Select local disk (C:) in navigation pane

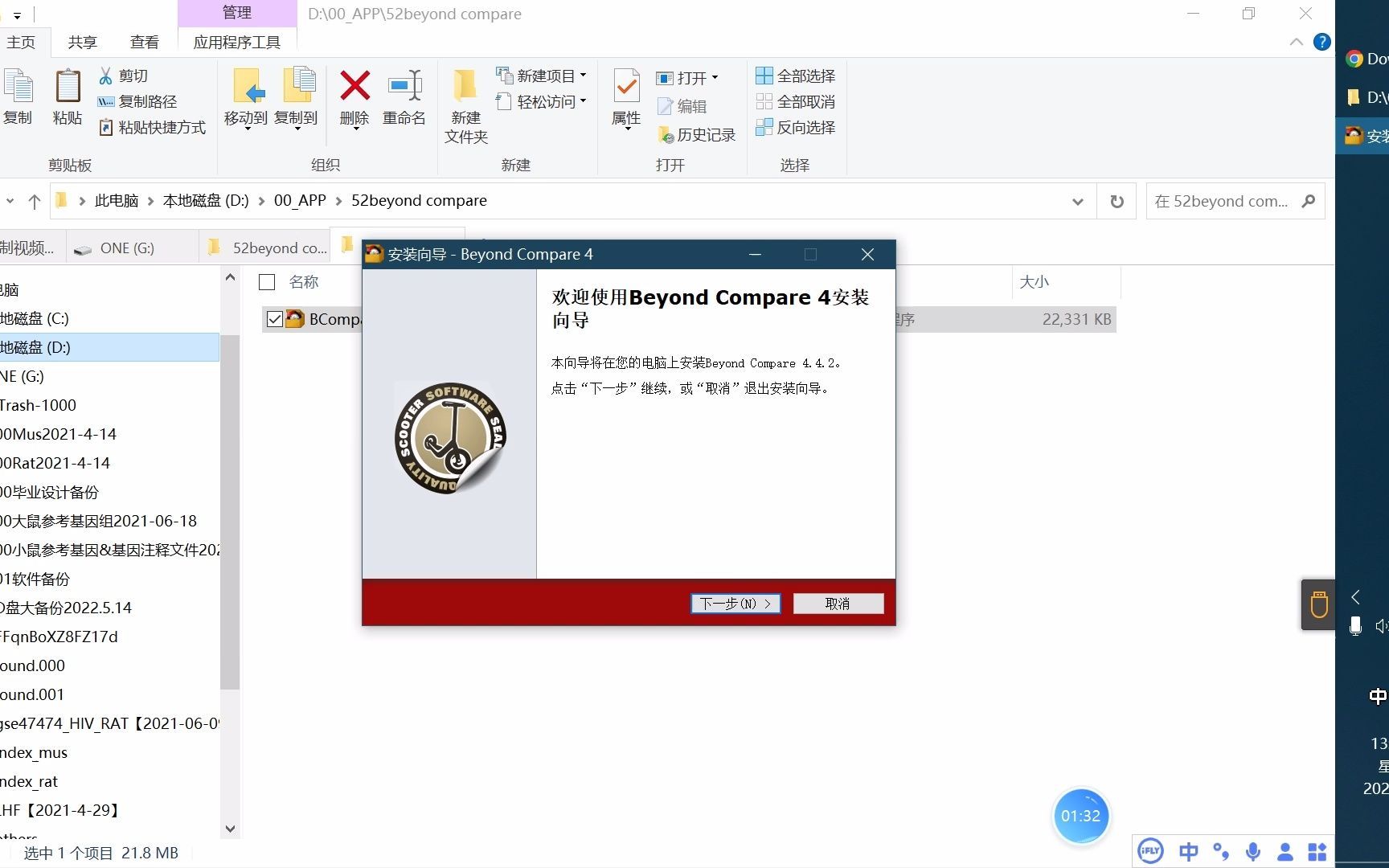click(109, 318)
